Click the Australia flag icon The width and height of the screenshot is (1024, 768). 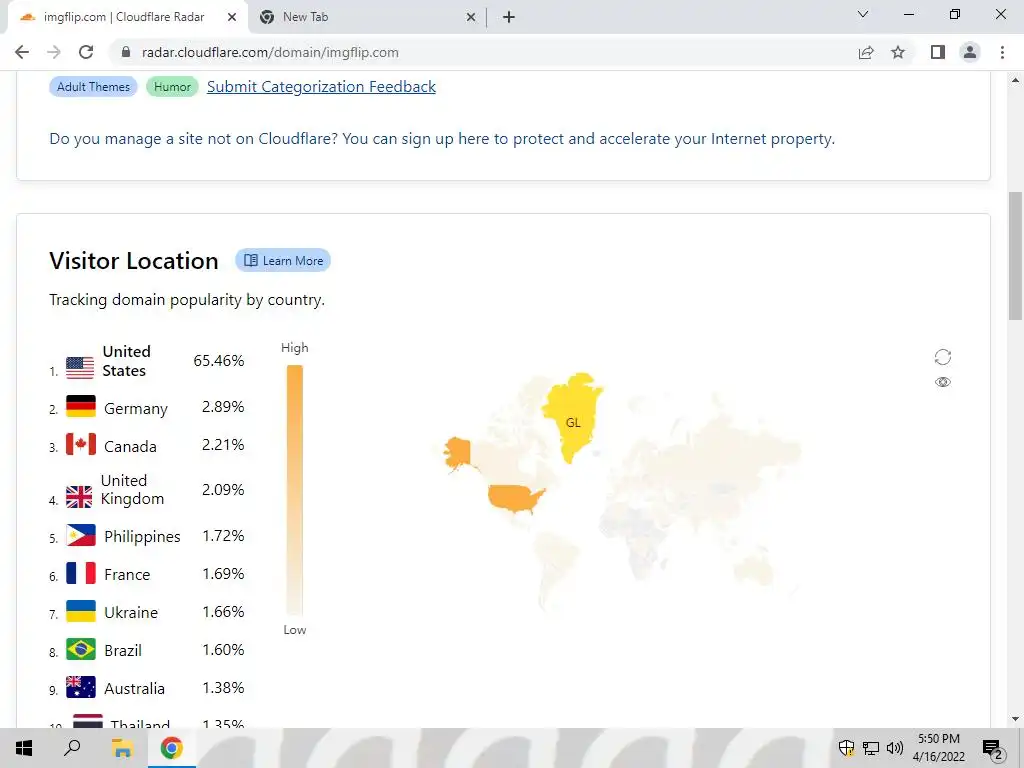pyautogui.click(x=80, y=687)
